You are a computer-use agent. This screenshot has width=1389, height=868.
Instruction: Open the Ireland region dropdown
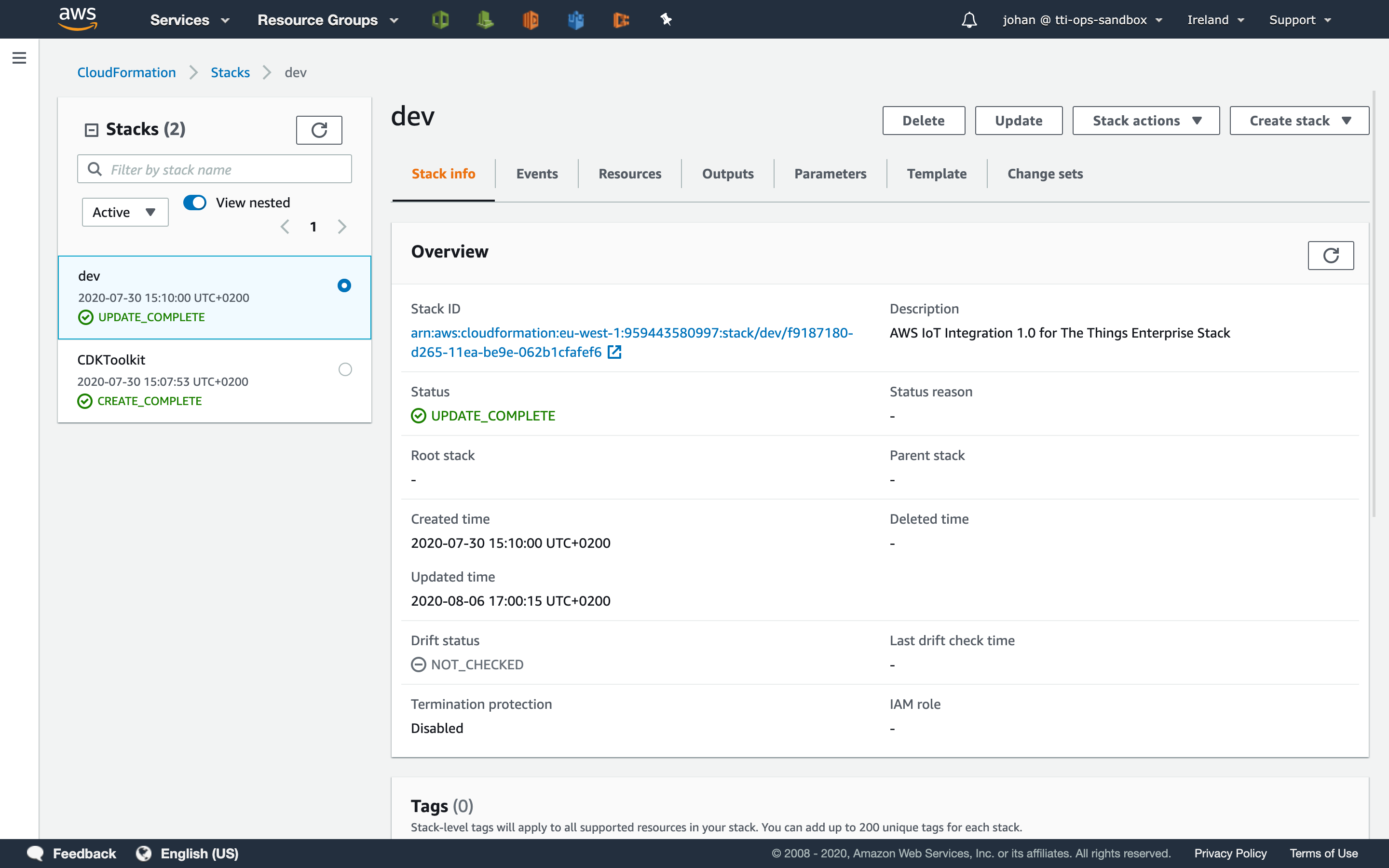pos(1215,20)
